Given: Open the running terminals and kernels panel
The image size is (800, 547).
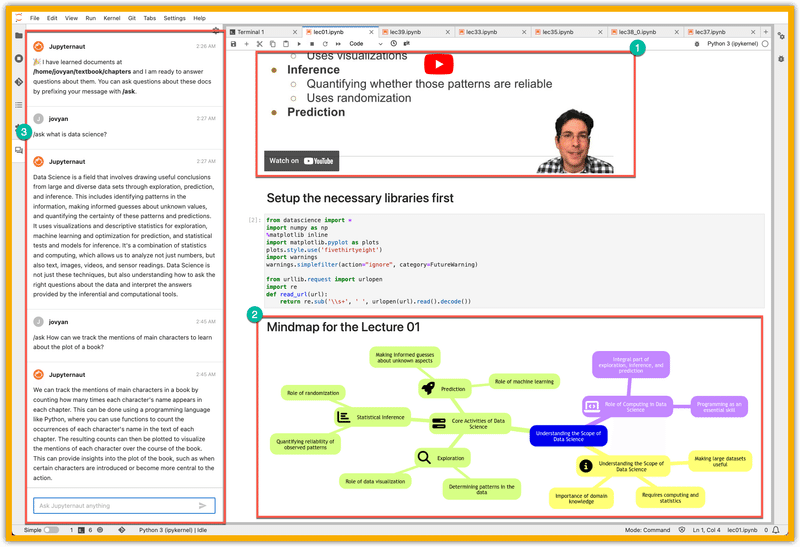Looking at the screenshot, I should click(19, 58).
